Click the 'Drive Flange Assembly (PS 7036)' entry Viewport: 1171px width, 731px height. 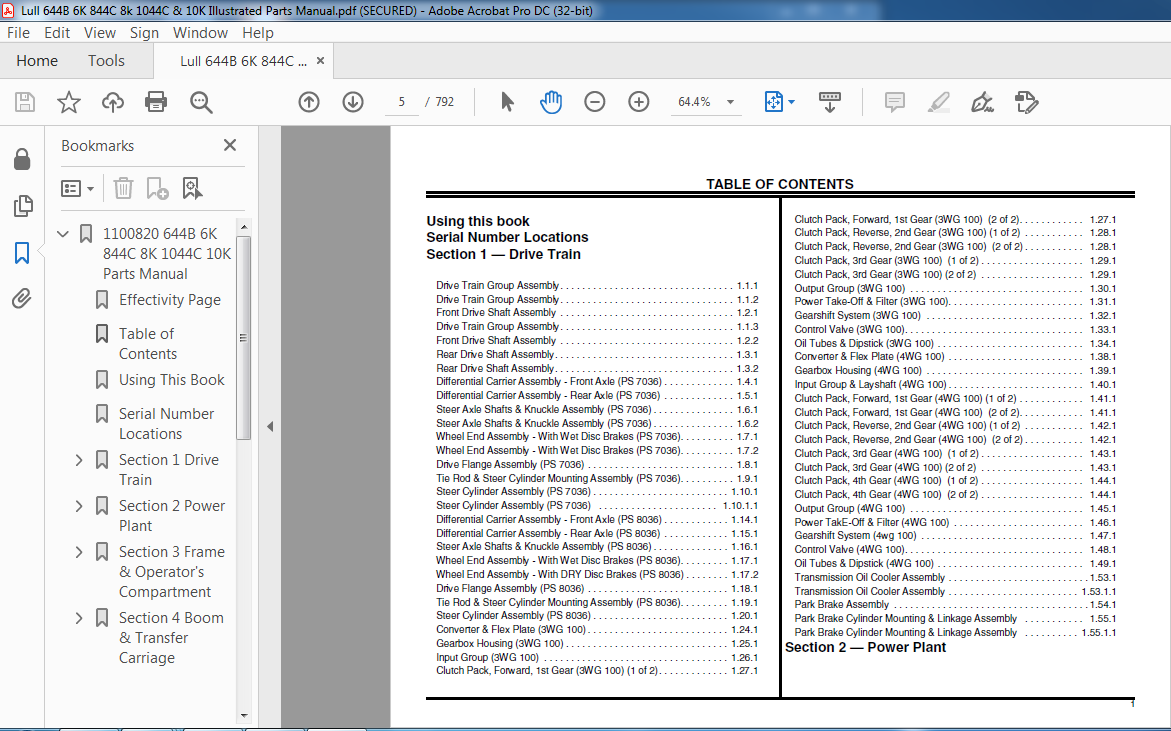[x=597, y=464]
